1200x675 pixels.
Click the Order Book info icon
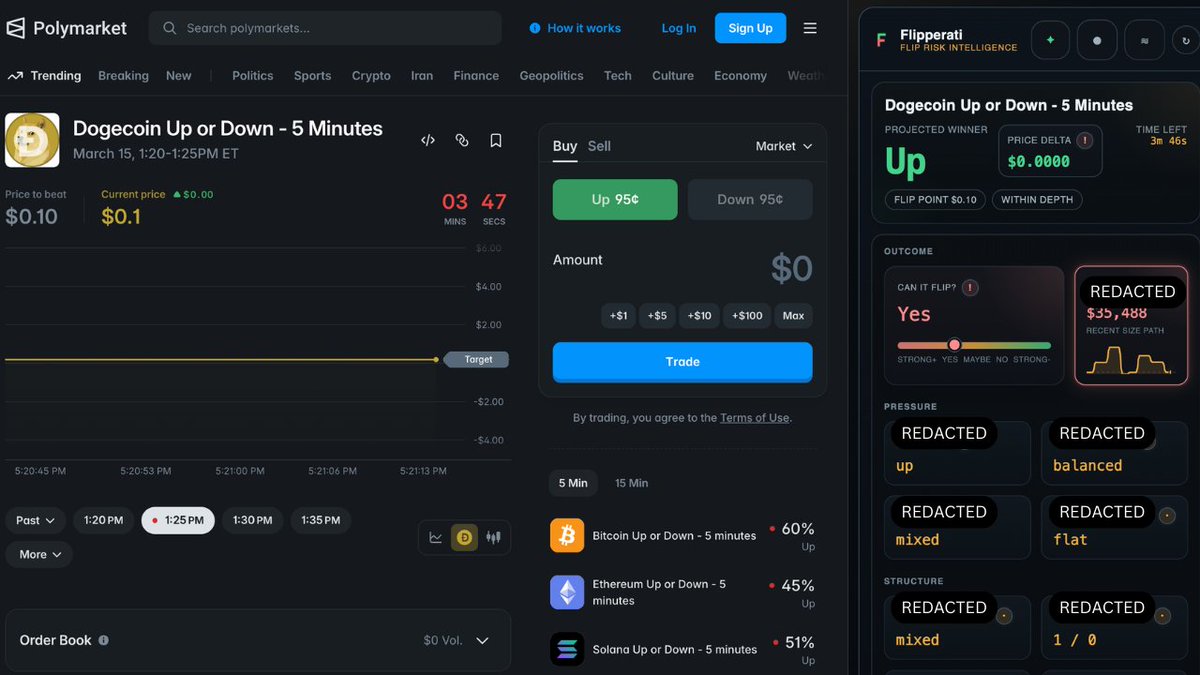click(x=104, y=640)
